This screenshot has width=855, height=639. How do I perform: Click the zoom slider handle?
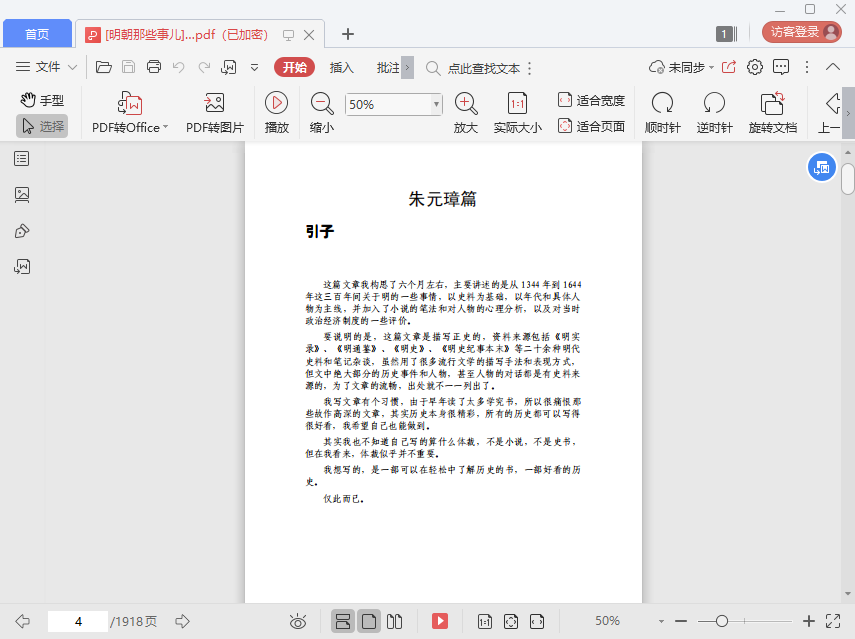722,621
